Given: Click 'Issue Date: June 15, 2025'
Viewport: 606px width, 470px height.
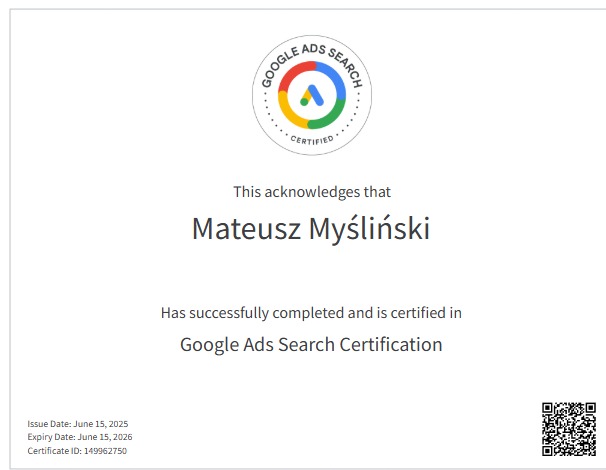Looking at the screenshot, I should [78, 424].
